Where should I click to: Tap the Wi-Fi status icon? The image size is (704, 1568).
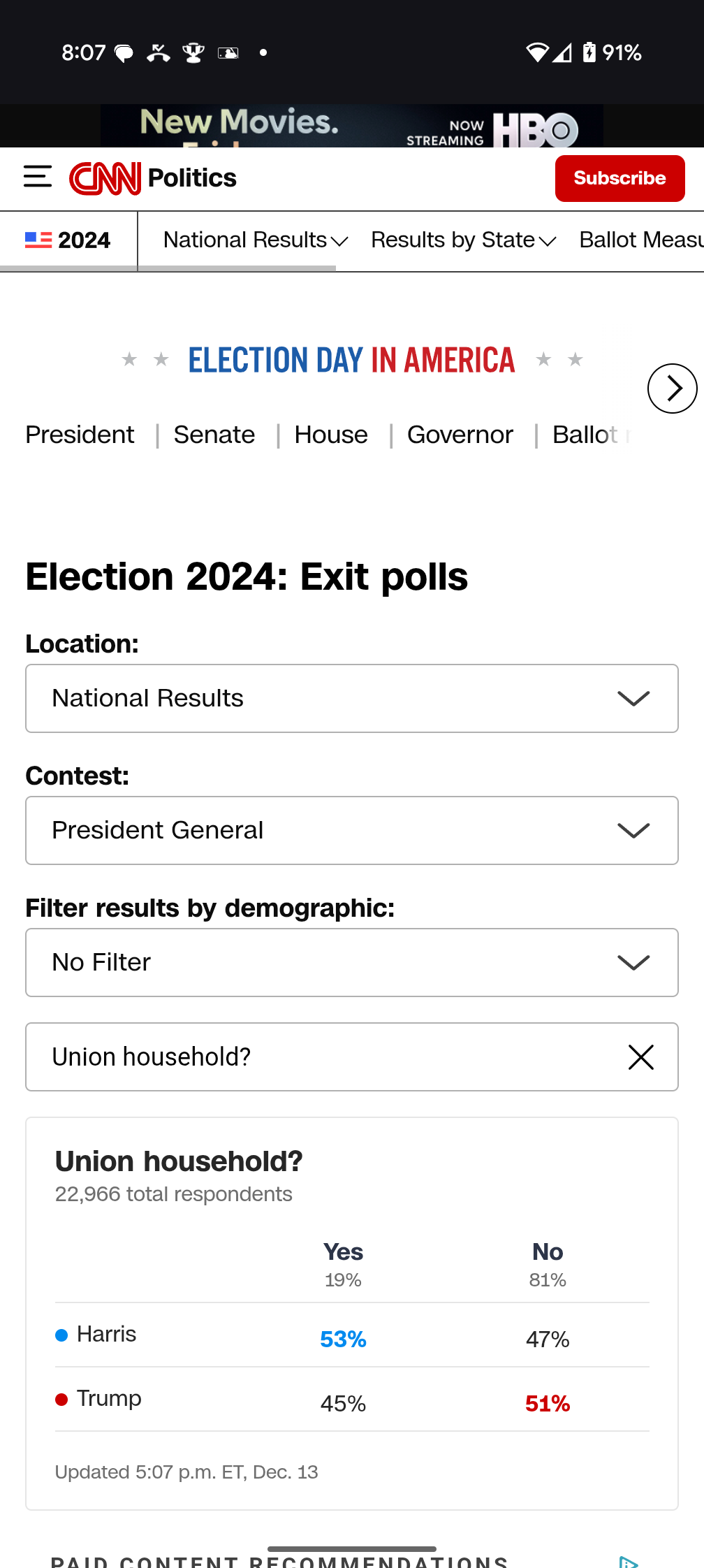tap(536, 52)
